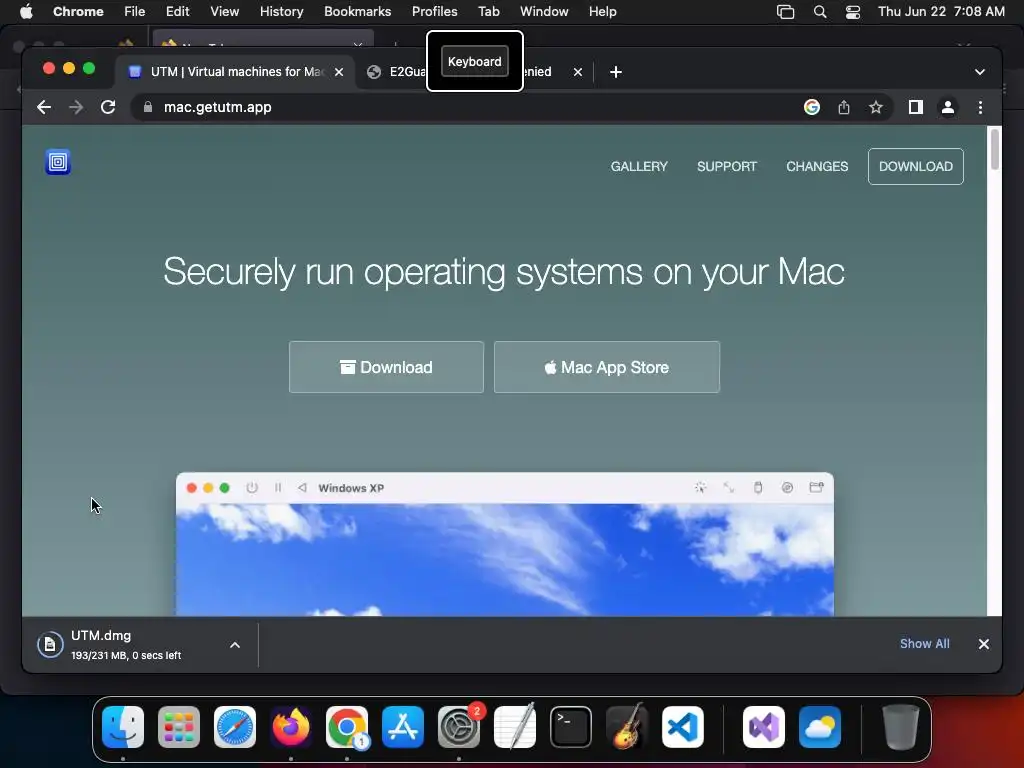Open Visual Studio Code from the Dock

tap(683, 727)
